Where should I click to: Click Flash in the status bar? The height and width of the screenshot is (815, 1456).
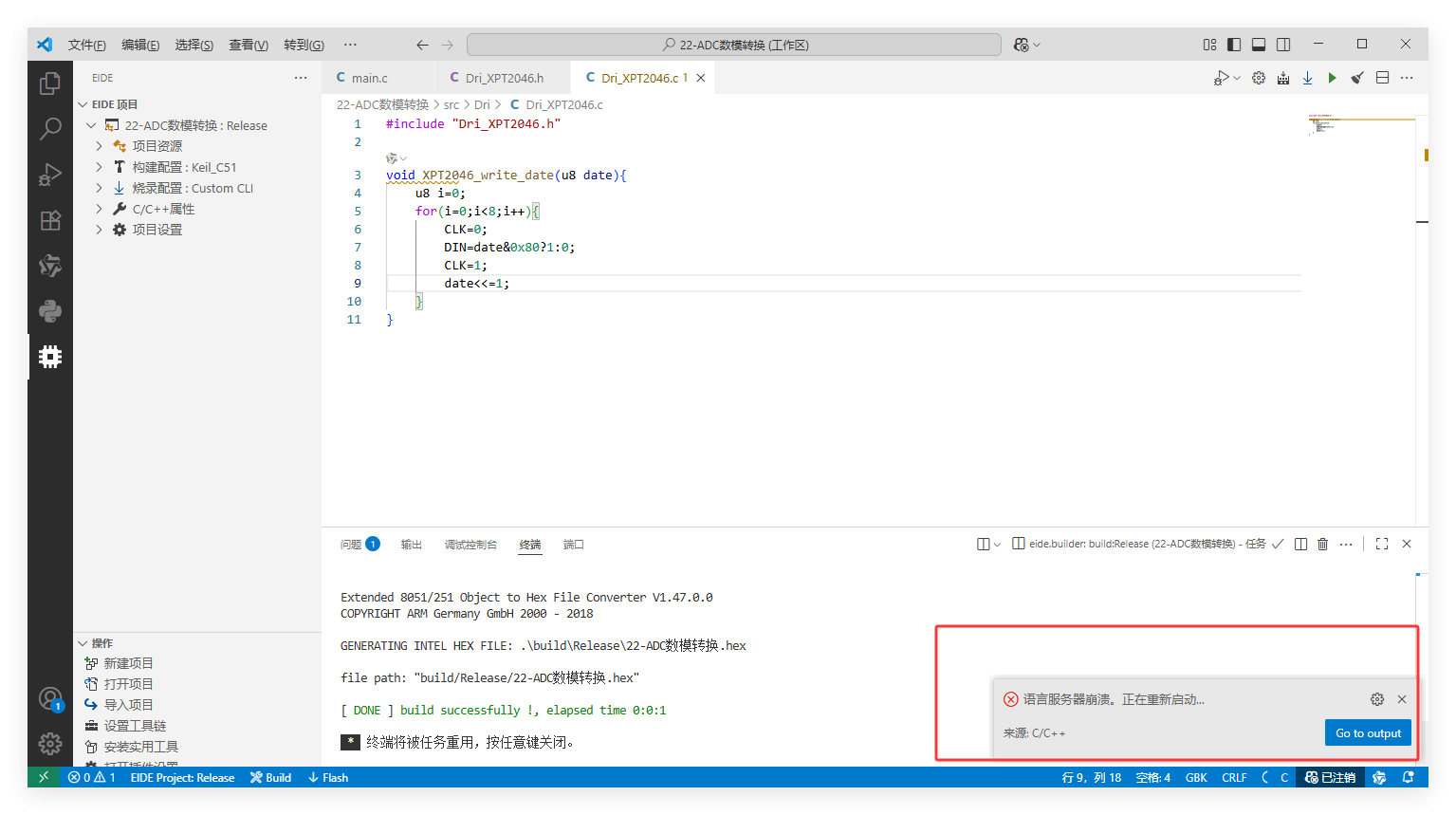click(328, 777)
